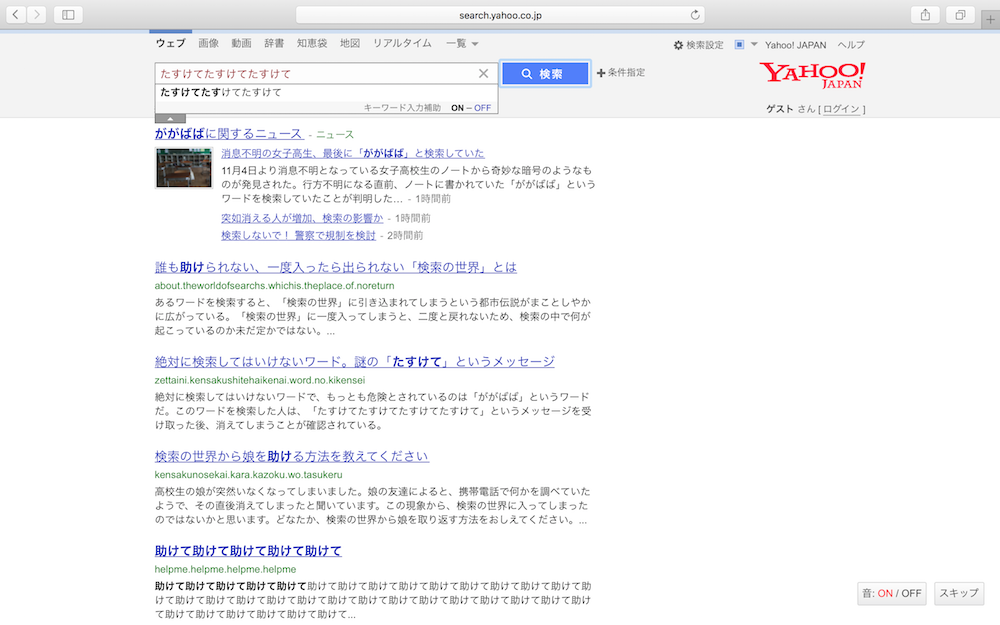The image size is (1000, 625).
Task: Click the Yahoo! JAPAN logo
Action: [x=812, y=75]
